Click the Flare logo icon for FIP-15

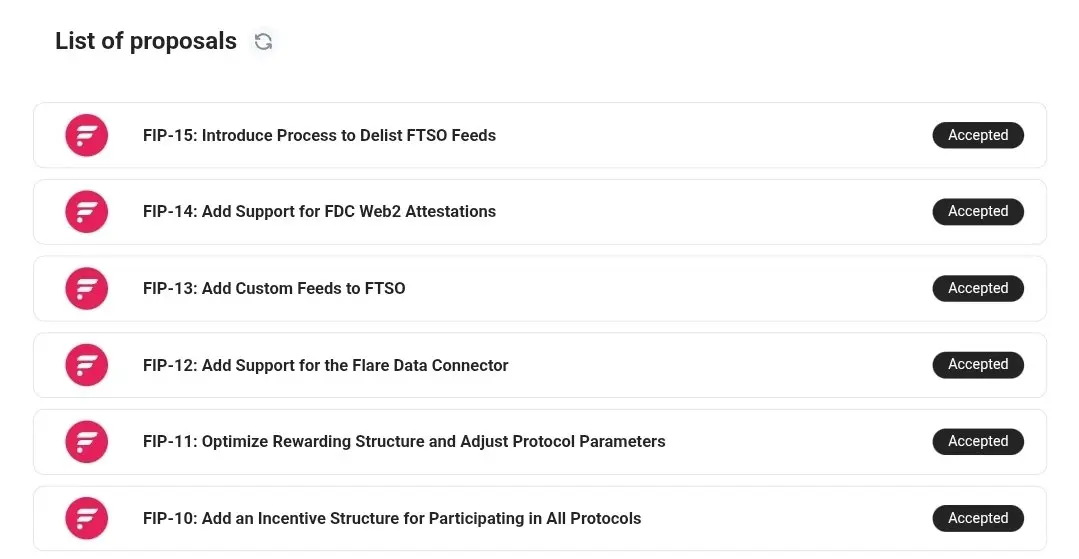(x=87, y=135)
